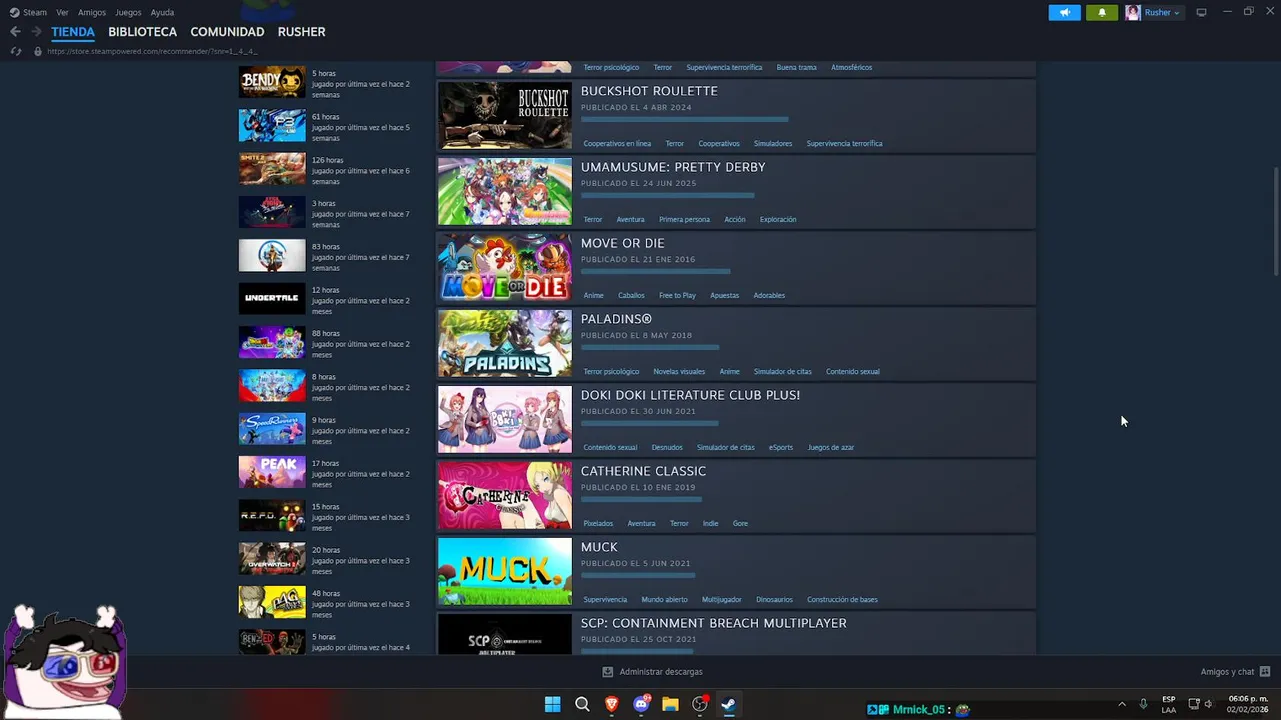Click the 'eSports' tag
This screenshot has width=1281, height=720.
point(781,448)
